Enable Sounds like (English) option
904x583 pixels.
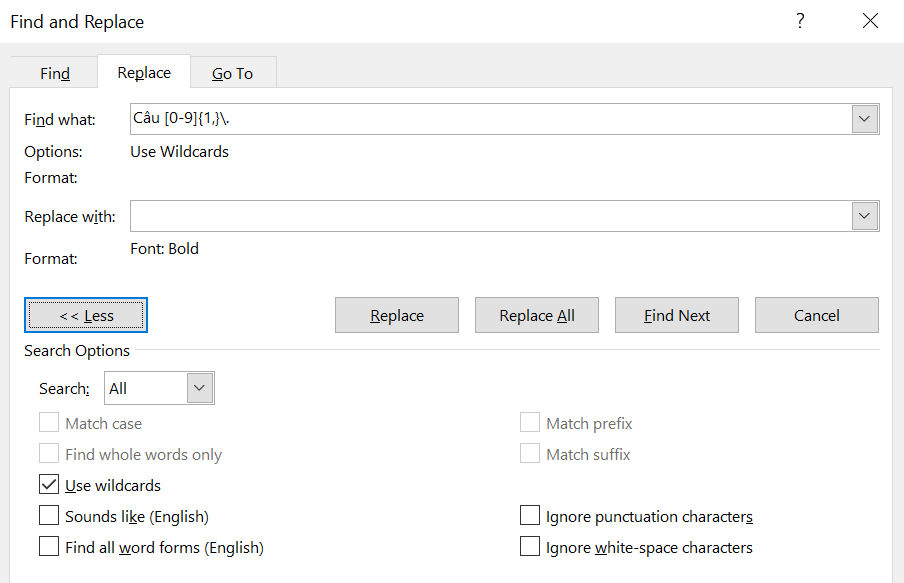(49, 516)
